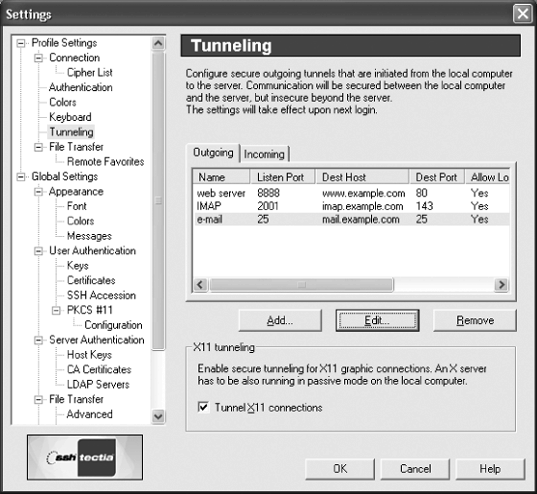This screenshot has width=537, height=494.
Task: Open Authentication settings in the tree
Action: tap(80, 87)
